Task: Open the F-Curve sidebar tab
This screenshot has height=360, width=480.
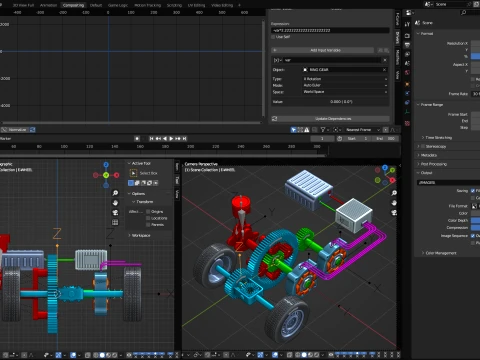Action: point(397,19)
